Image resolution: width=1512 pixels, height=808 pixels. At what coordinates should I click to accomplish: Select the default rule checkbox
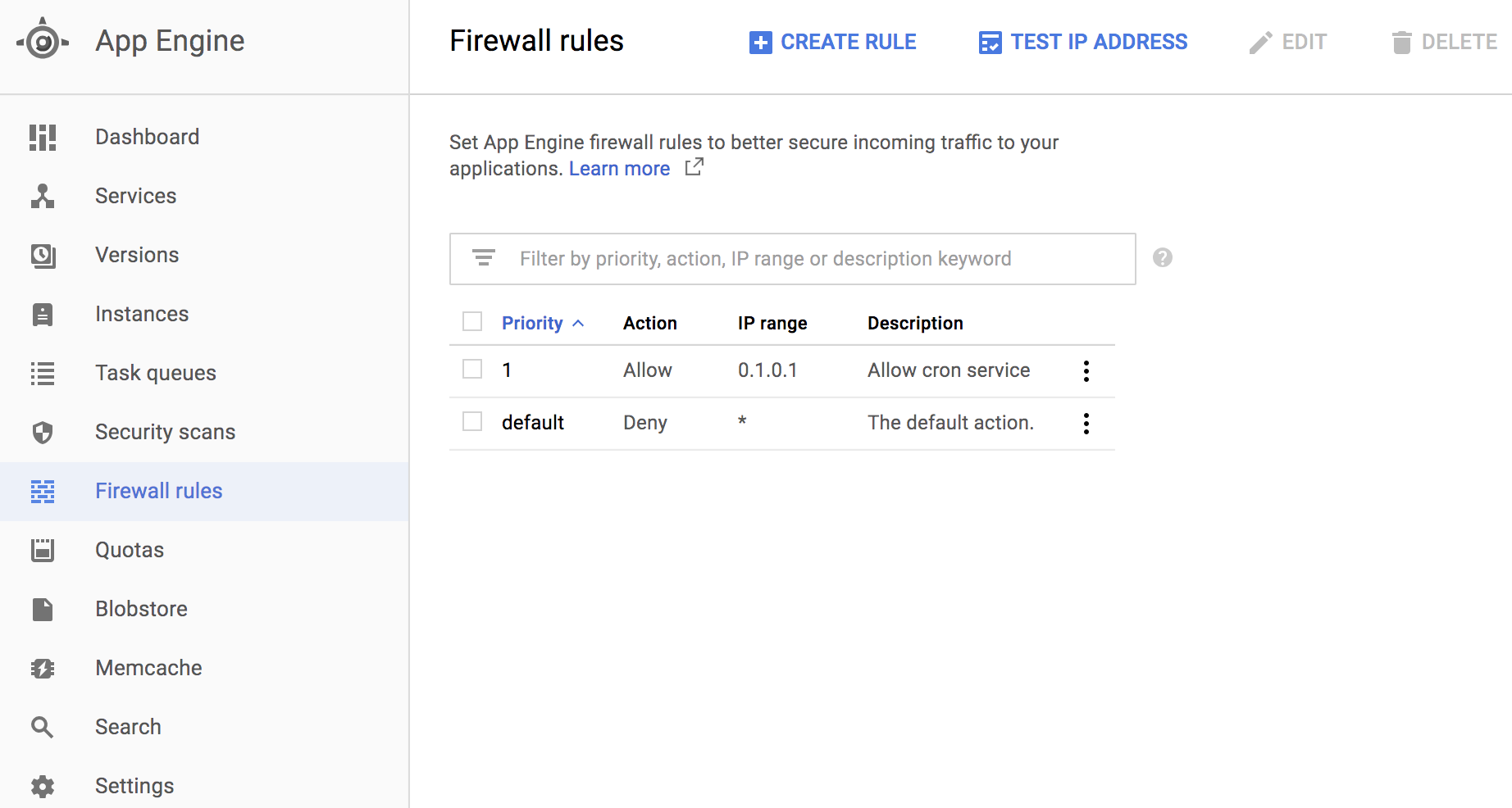(x=472, y=422)
